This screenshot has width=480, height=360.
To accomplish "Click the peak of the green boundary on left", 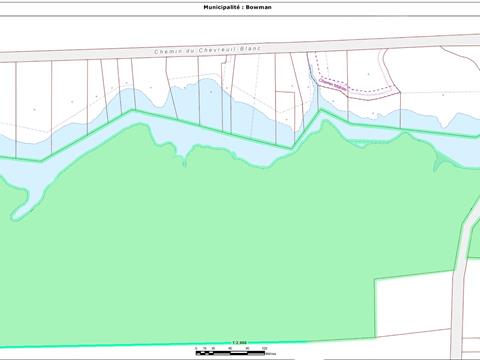I will coord(132,110).
